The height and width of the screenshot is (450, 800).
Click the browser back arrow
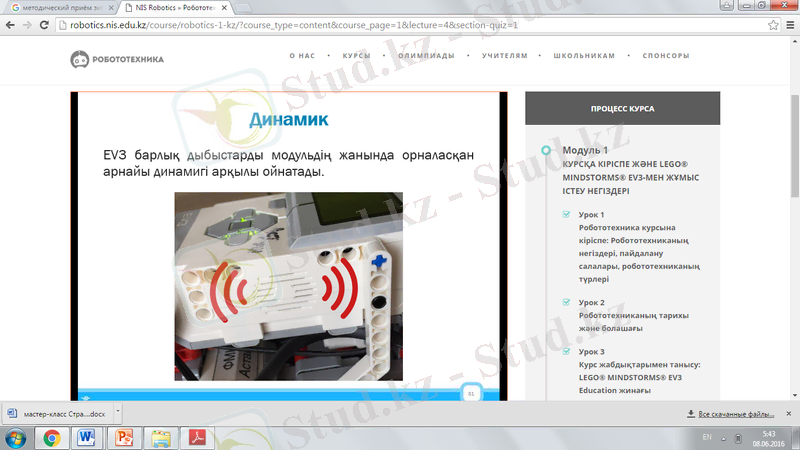(12, 24)
